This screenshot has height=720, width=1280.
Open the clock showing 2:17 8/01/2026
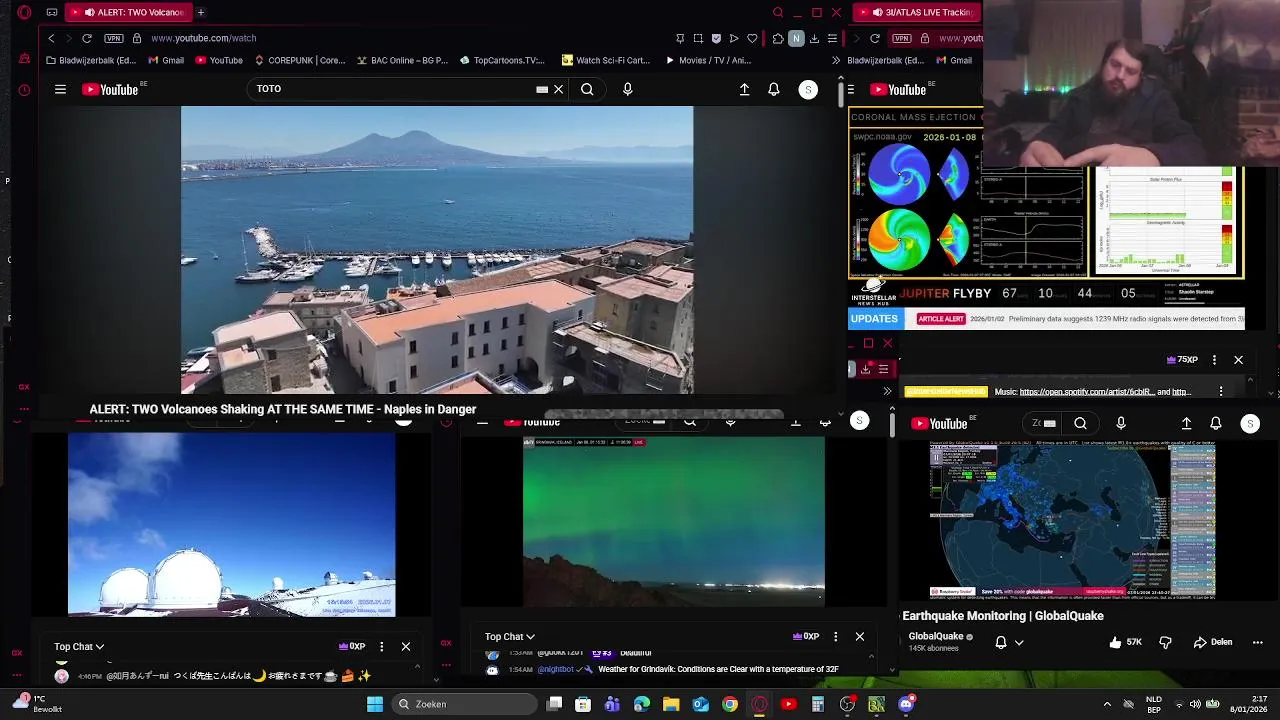coord(1249,704)
